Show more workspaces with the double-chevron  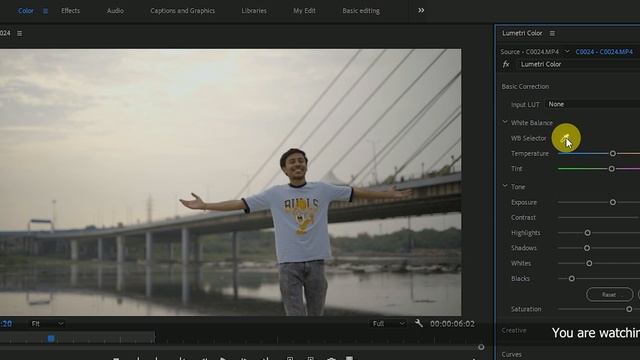pyautogui.click(x=421, y=11)
